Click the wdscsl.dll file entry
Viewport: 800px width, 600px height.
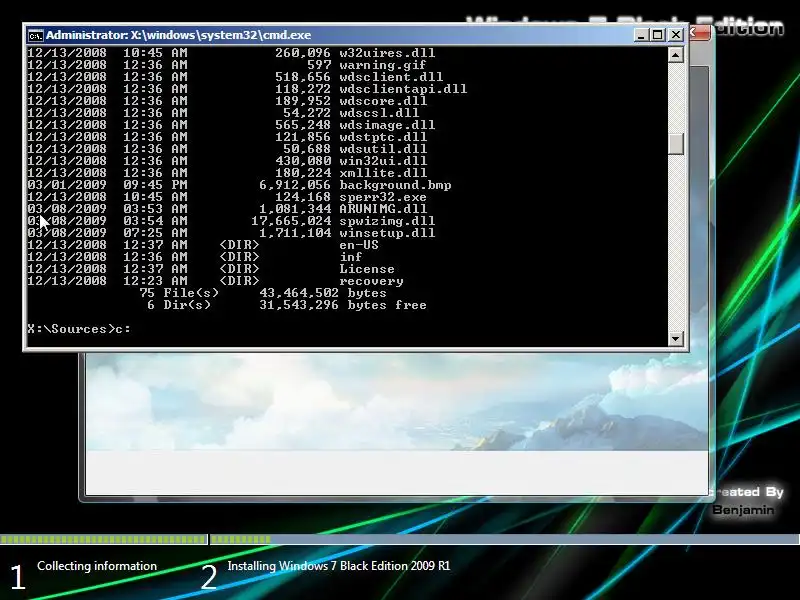[x=379, y=113]
